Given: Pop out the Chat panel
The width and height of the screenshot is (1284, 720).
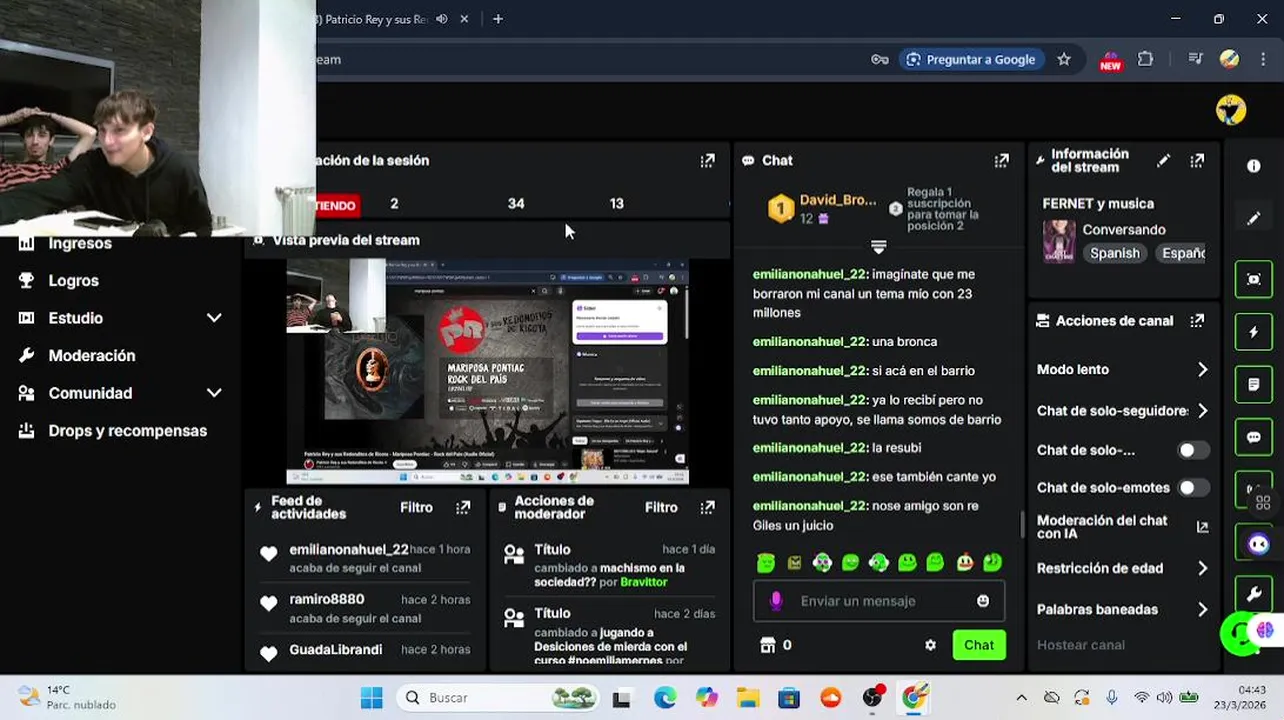Looking at the screenshot, I should [x=1001, y=160].
